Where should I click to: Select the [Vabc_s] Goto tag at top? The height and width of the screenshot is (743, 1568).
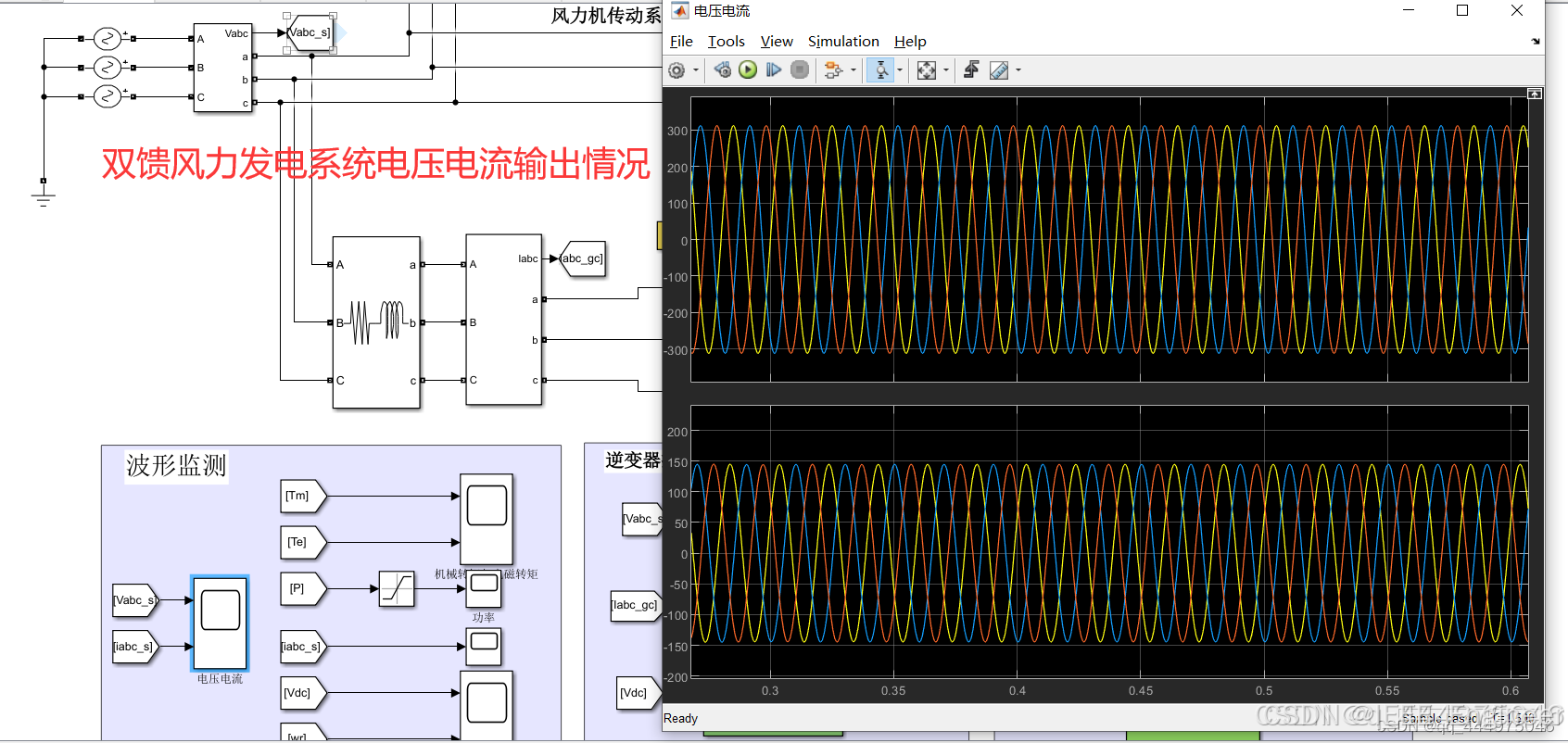coord(310,33)
